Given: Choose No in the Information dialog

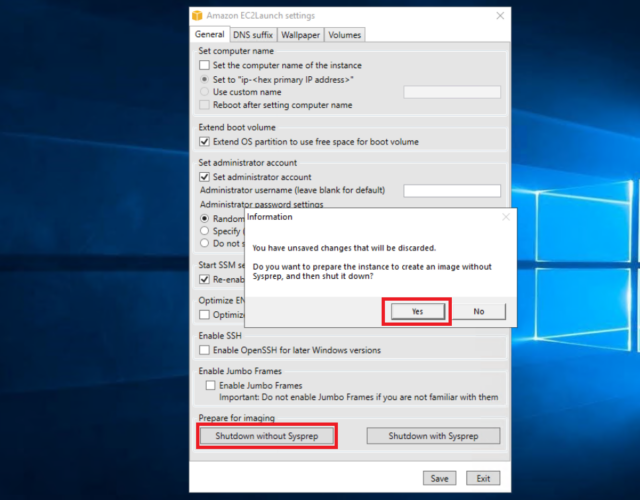Looking at the screenshot, I should [x=479, y=311].
